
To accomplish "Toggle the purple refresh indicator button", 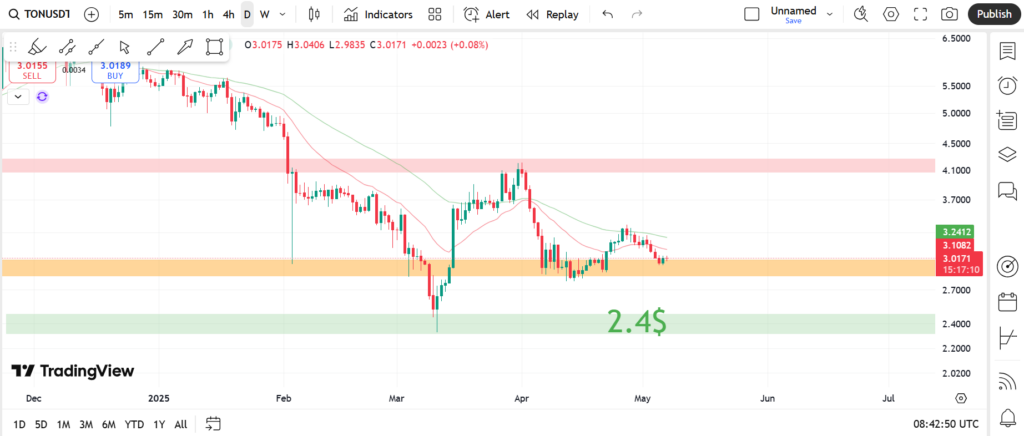I will pos(42,97).
